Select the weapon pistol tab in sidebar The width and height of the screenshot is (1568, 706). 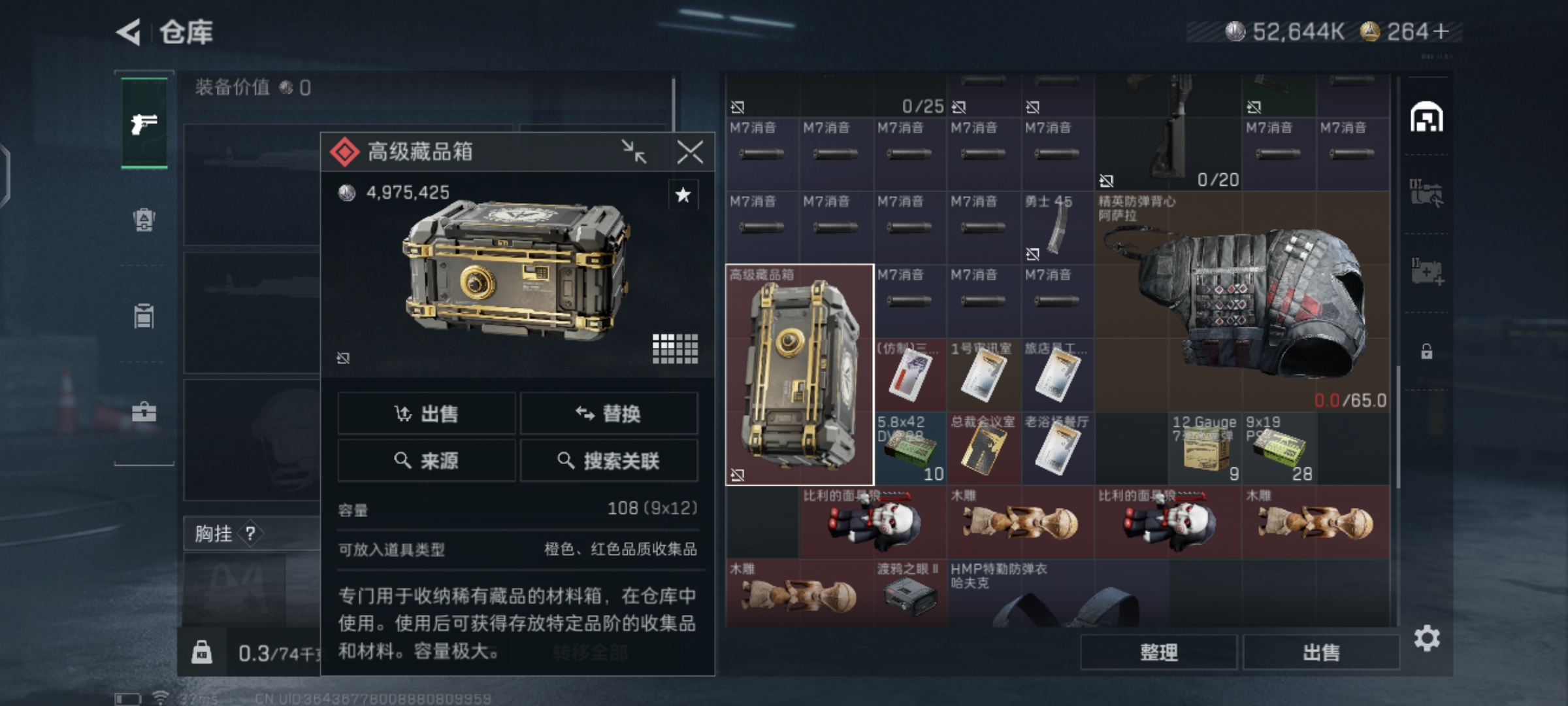144,123
